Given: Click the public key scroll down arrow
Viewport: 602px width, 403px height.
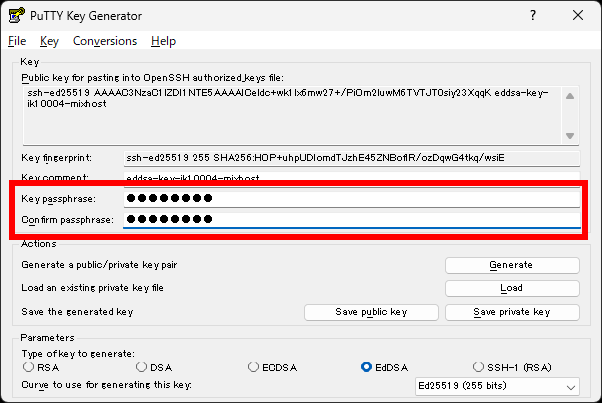Looking at the screenshot, I should click(x=570, y=136).
